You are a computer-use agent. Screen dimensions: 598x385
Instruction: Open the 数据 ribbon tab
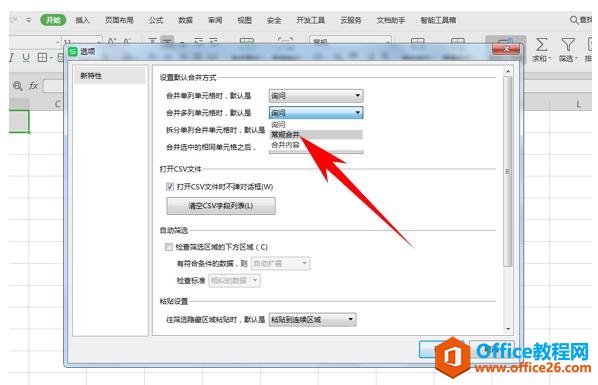click(x=185, y=20)
